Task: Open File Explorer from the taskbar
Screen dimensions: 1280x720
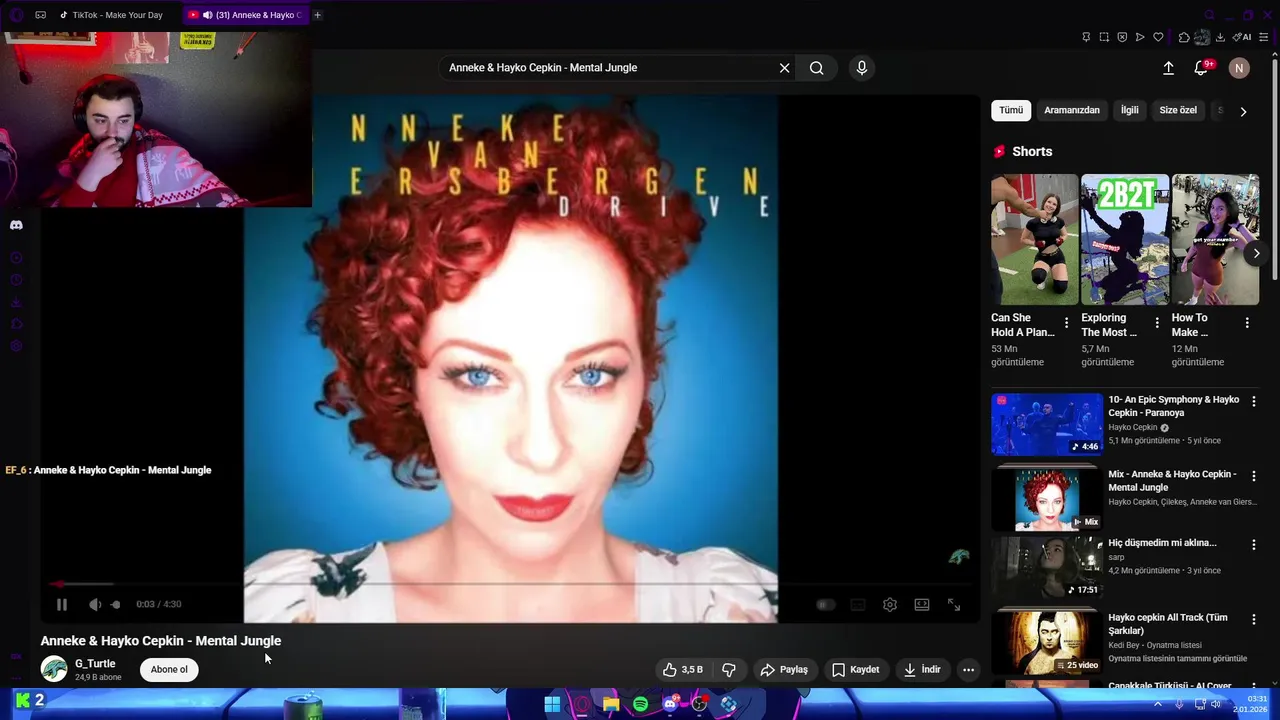Action: 611,704
